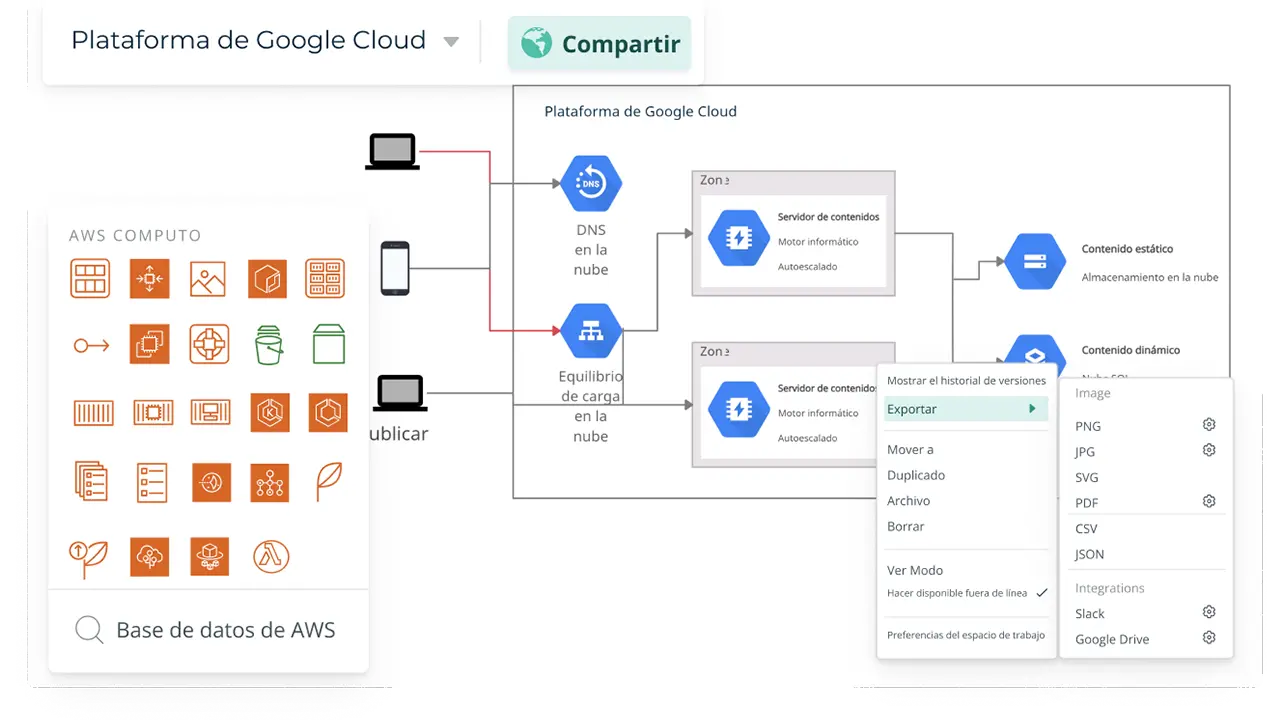Select the lifebuoy rescue shape
Viewport: 1280px width, 720px height.
[x=209, y=344]
